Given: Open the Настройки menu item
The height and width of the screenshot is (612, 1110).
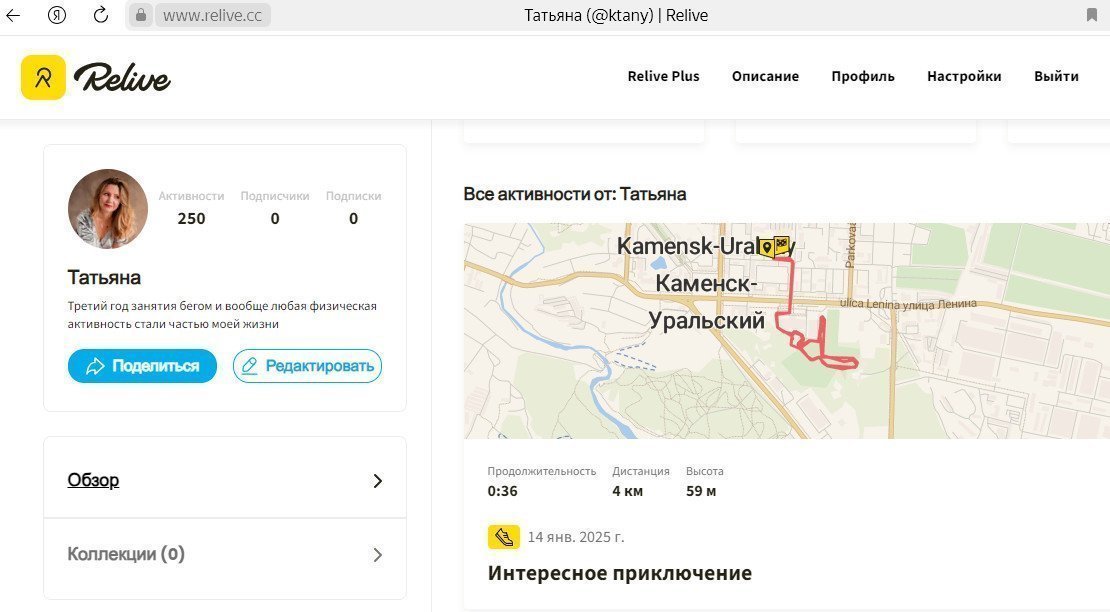Looking at the screenshot, I should 964,76.
